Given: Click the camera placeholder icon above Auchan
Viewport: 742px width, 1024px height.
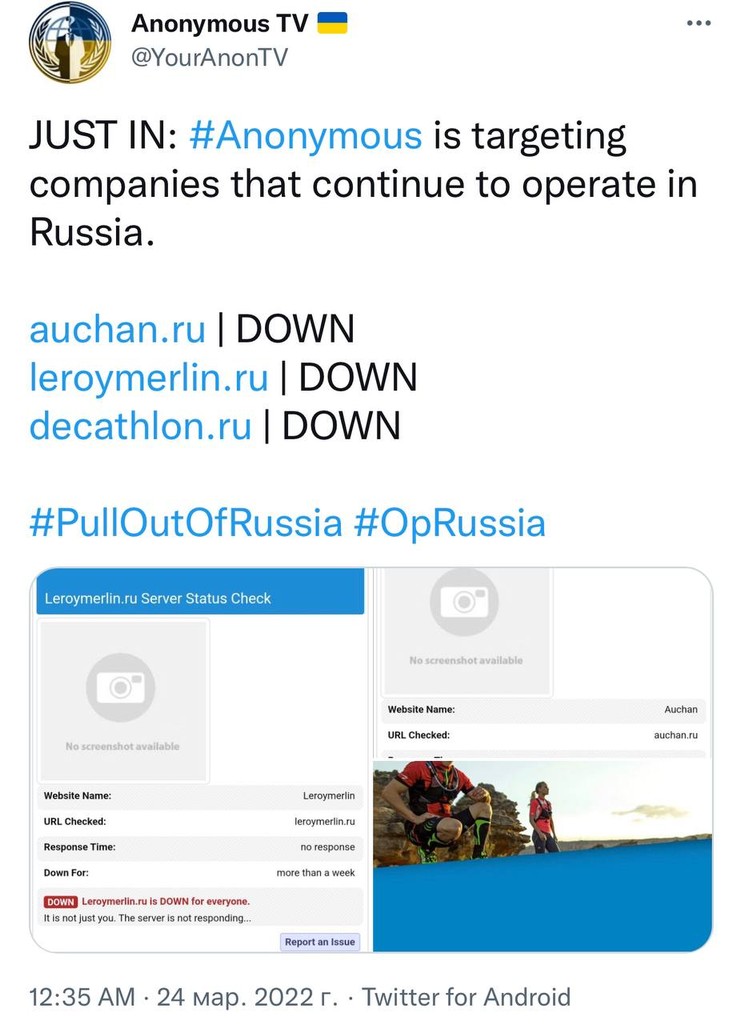Looking at the screenshot, I should [x=465, y=602].
